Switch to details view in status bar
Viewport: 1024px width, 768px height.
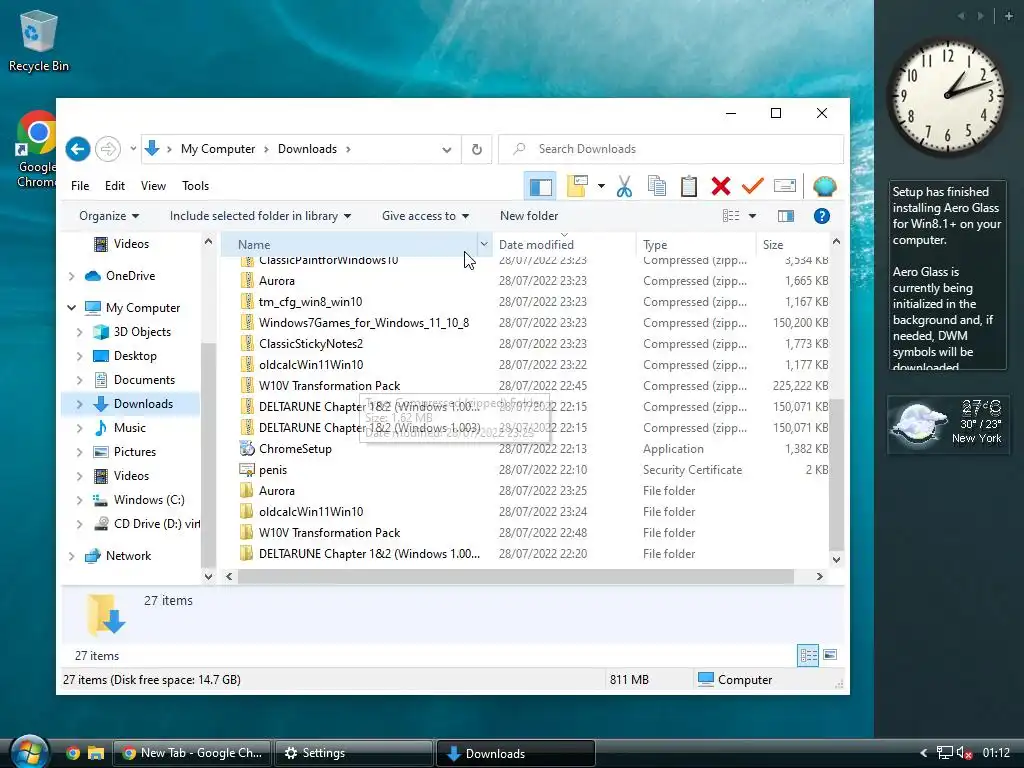(808, 655)
